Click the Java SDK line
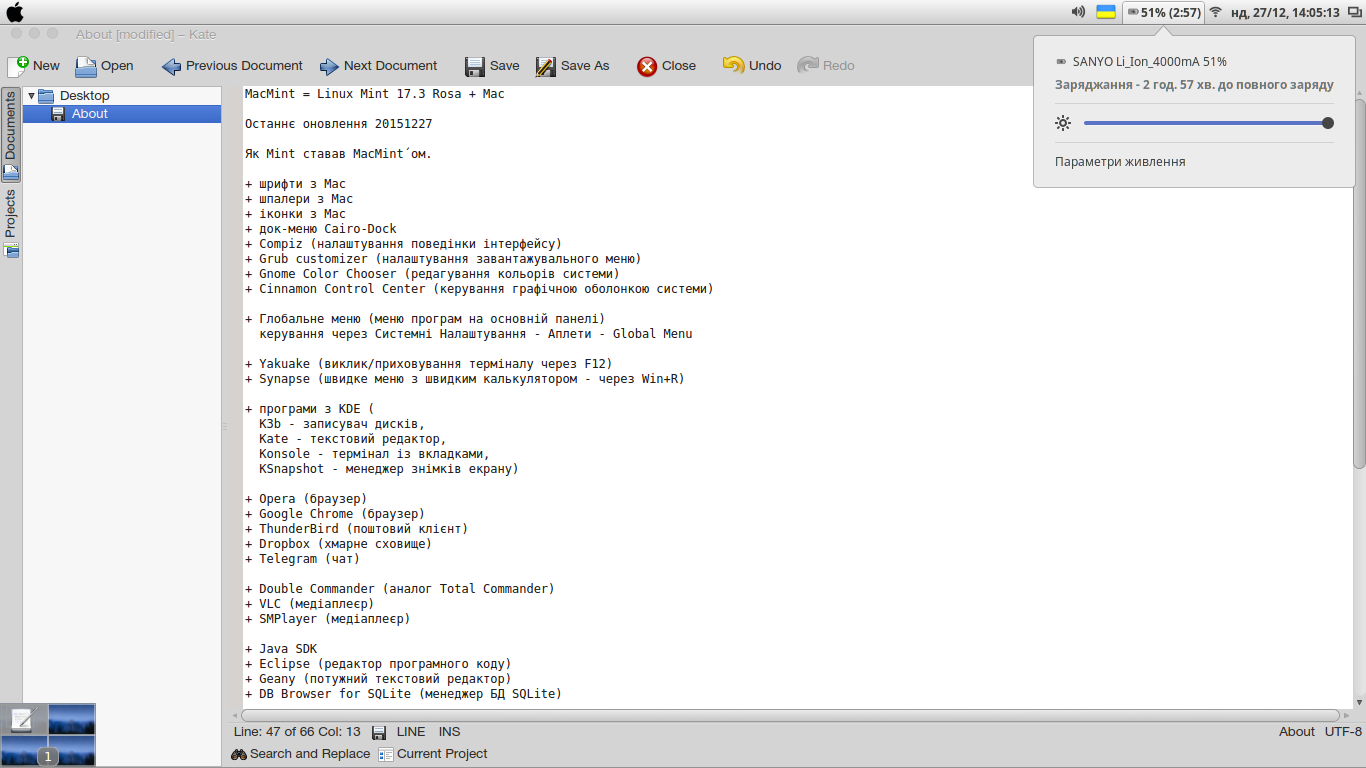The height and width of the screenshot is (768, 1366). click(x=281, y=649)
